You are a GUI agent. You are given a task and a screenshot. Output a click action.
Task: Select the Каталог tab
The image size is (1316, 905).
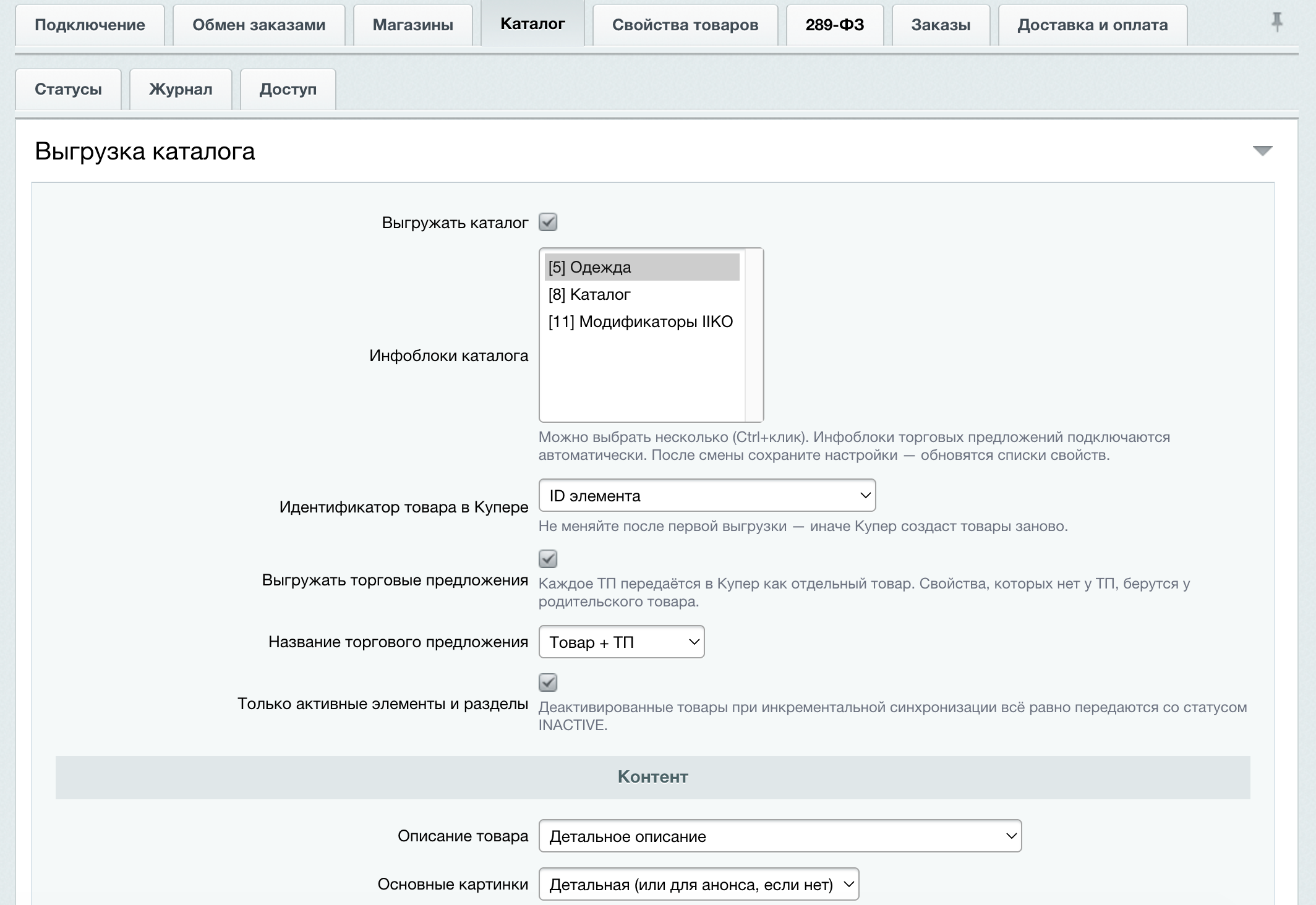[x=532, y=23]
